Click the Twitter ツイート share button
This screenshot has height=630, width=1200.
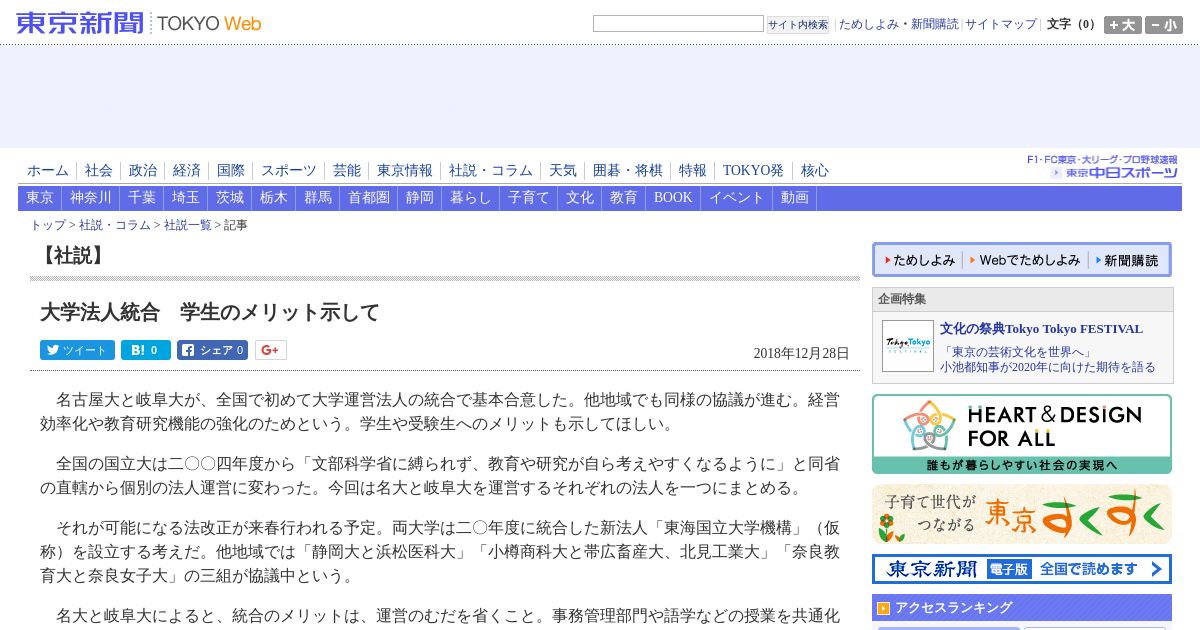(77, 350)
